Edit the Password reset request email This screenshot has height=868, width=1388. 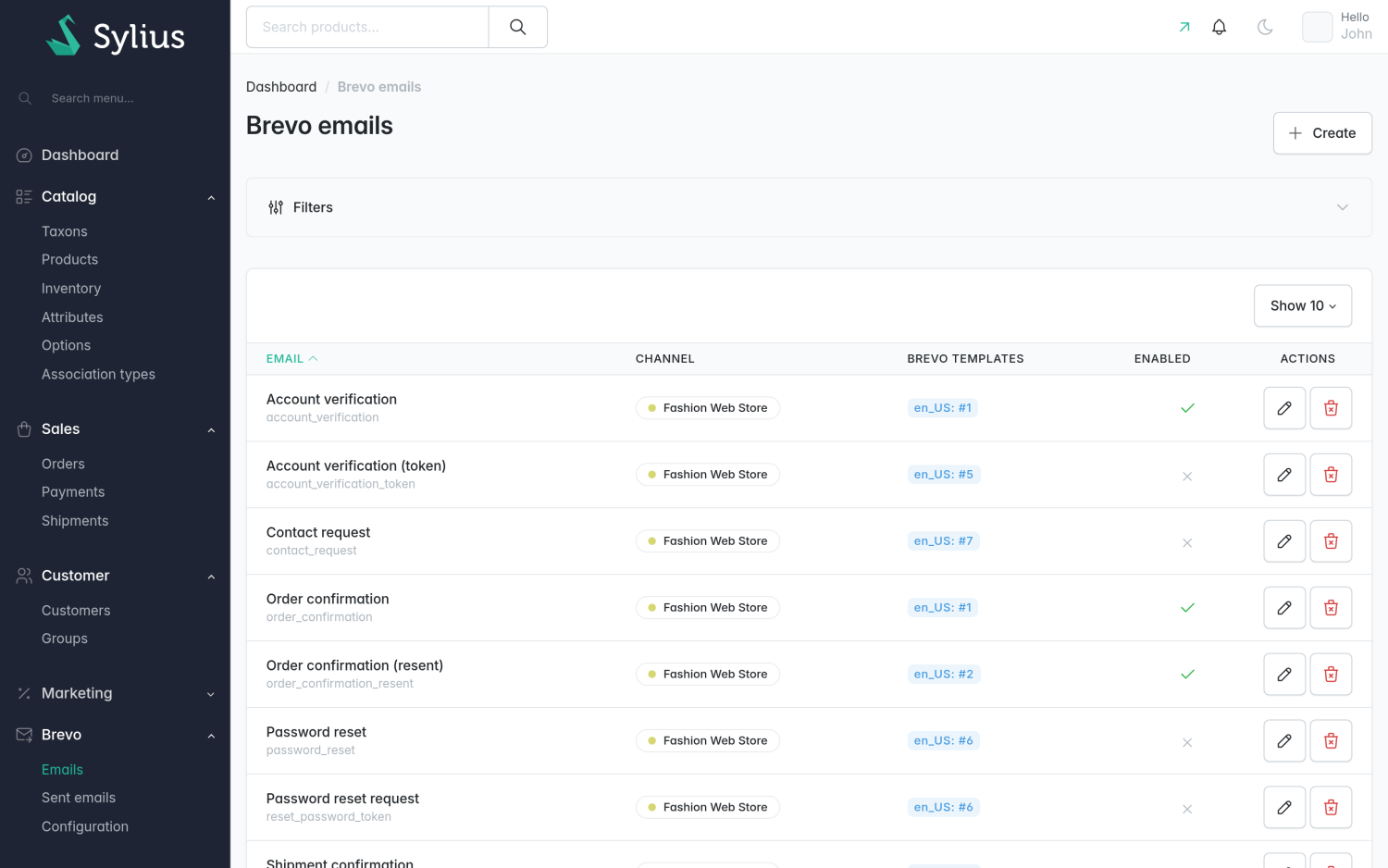tap(1284, 808)
